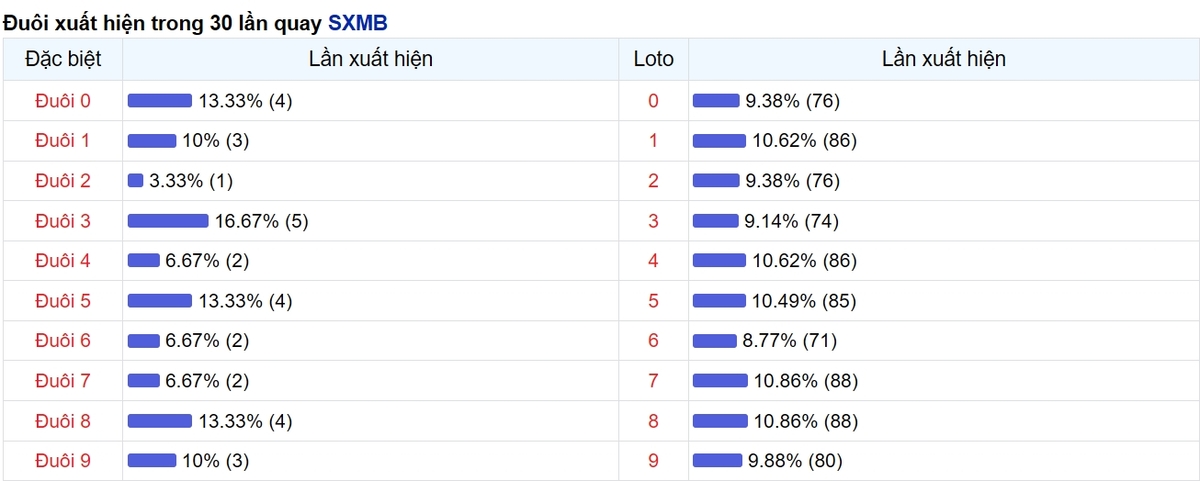The height and width of the screenshot is (481, 1200).
Task: Click the Đặc biệt column header
Action: click(x=62, y=59)
